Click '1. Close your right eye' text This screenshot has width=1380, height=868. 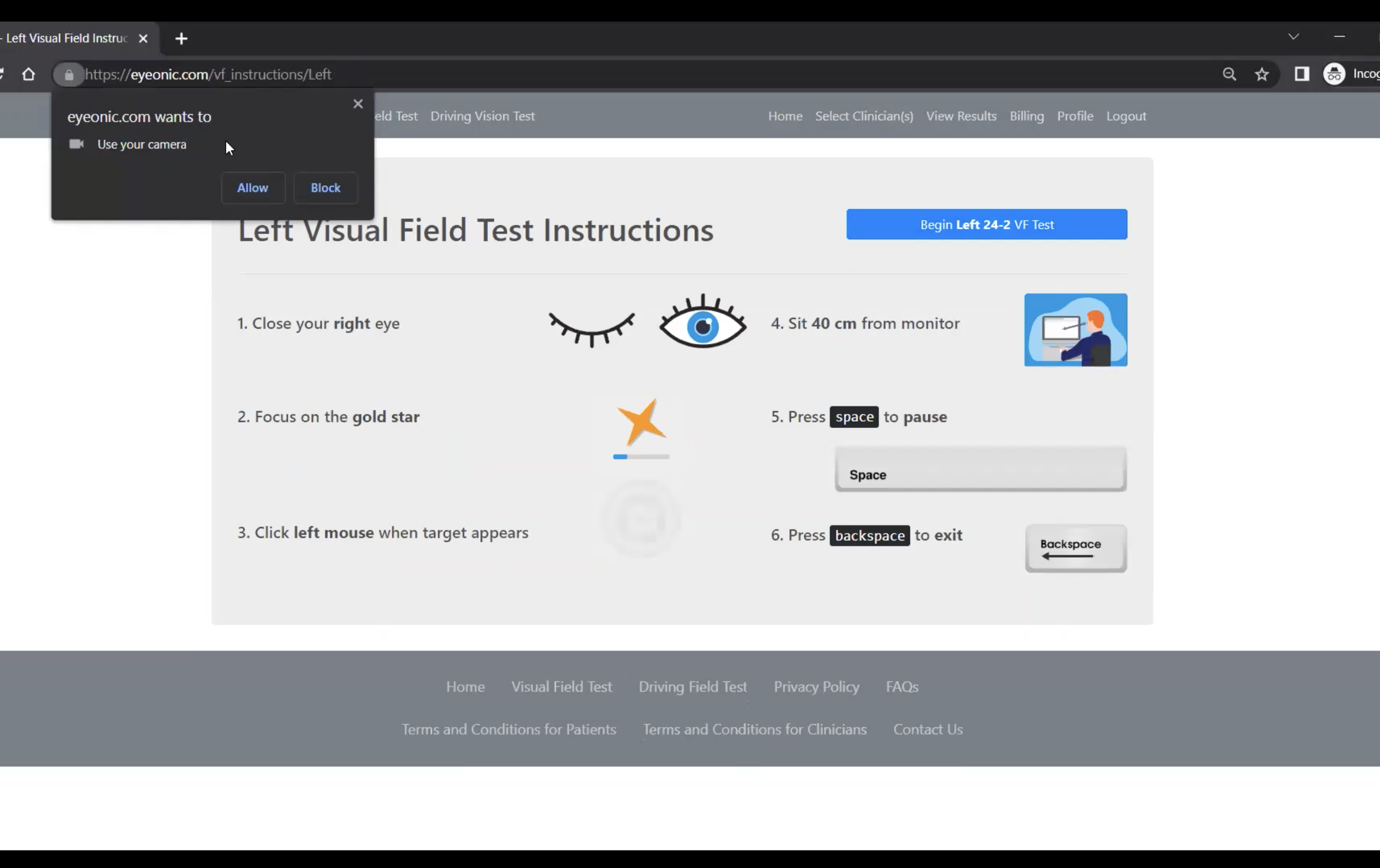pyautogui.click(x=319, y=323)
